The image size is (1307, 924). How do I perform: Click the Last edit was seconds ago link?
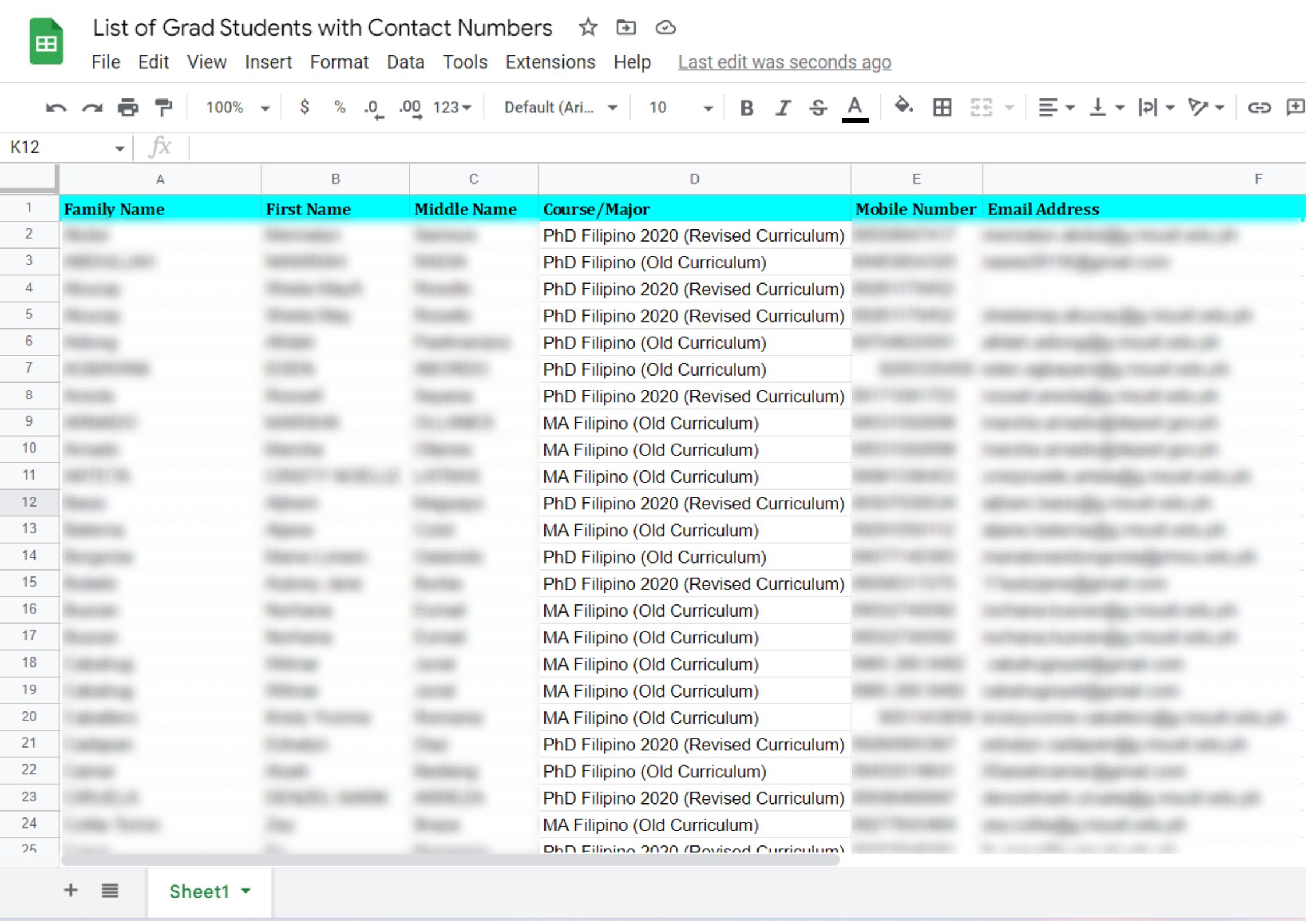(784, 62)
